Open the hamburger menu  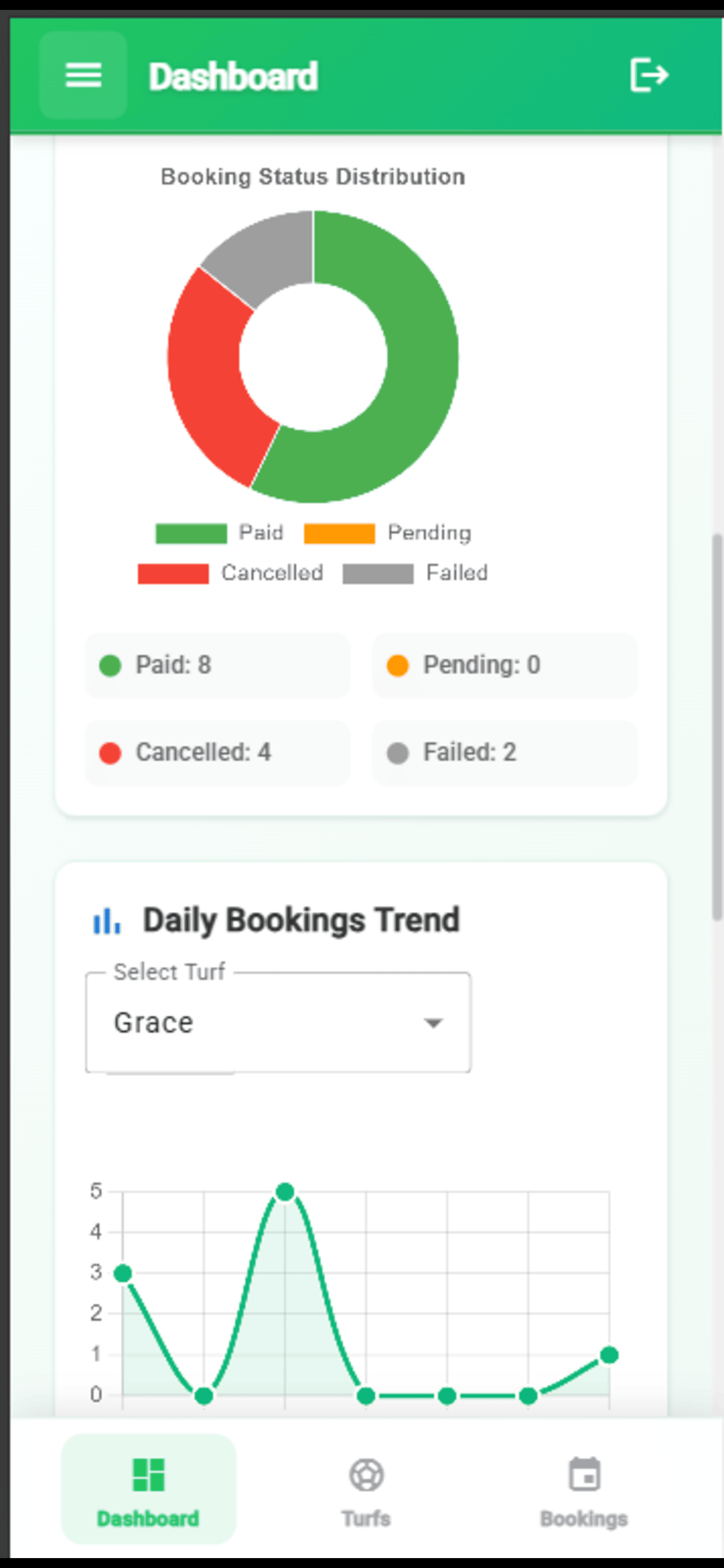83,75
